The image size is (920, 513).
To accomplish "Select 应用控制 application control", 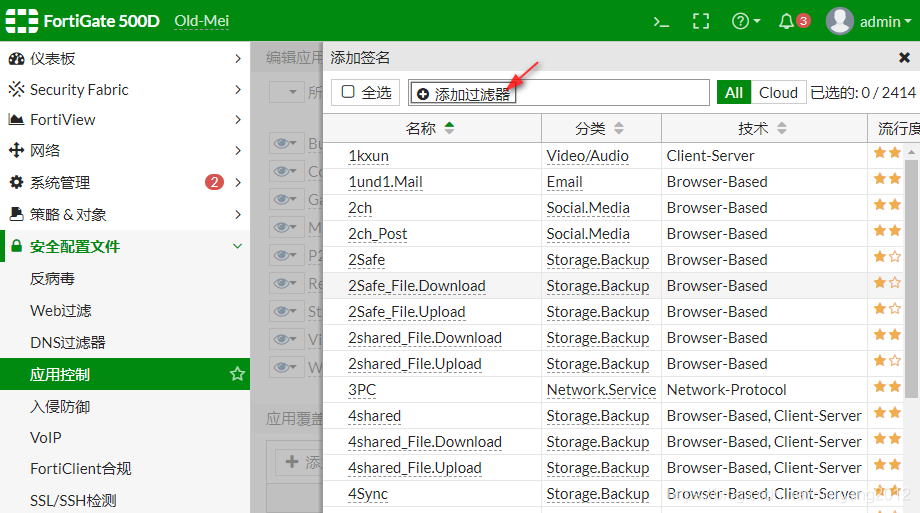I will tap(125, 374).
